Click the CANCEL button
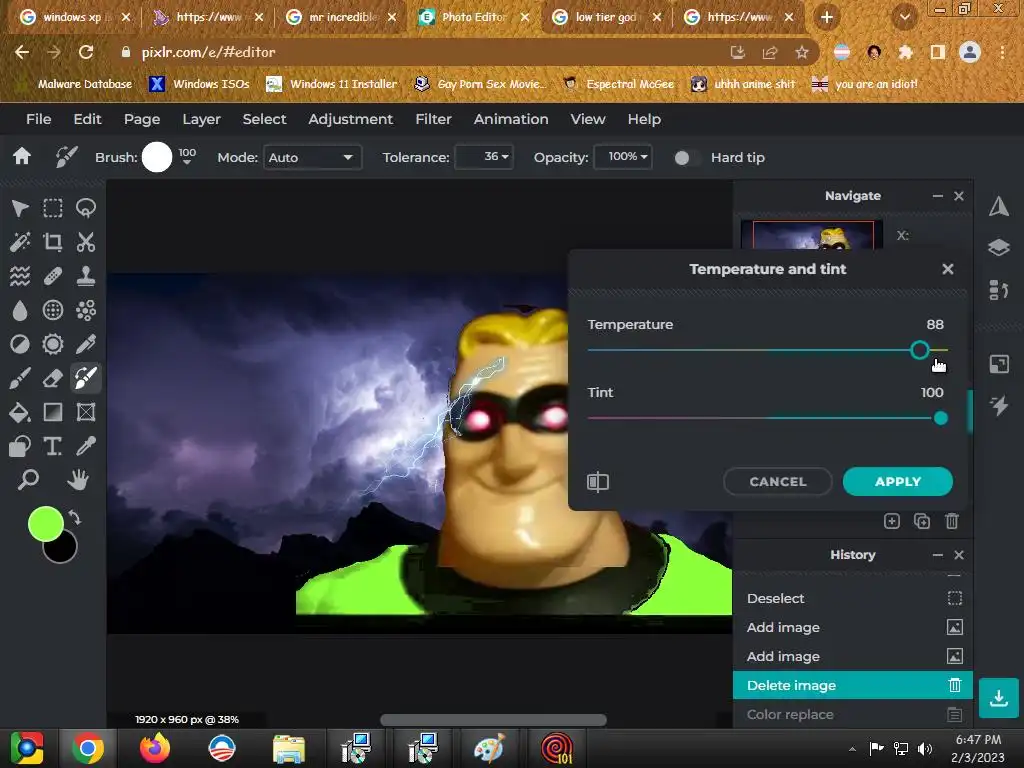Image resolution: width=1024 pixels, height=768 pixels. pos(778,481)
